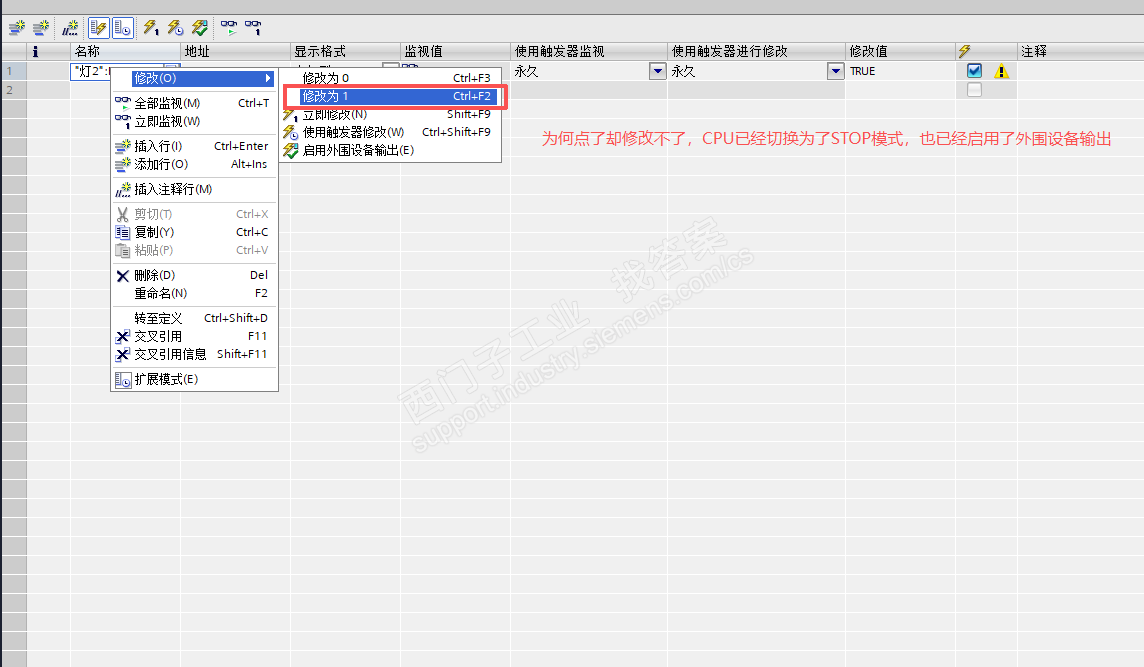This screenshot has width=1144, height=667.
Task: Open the 使用触发器进行修改 dropdown in row 1
Action: point(835,71)
